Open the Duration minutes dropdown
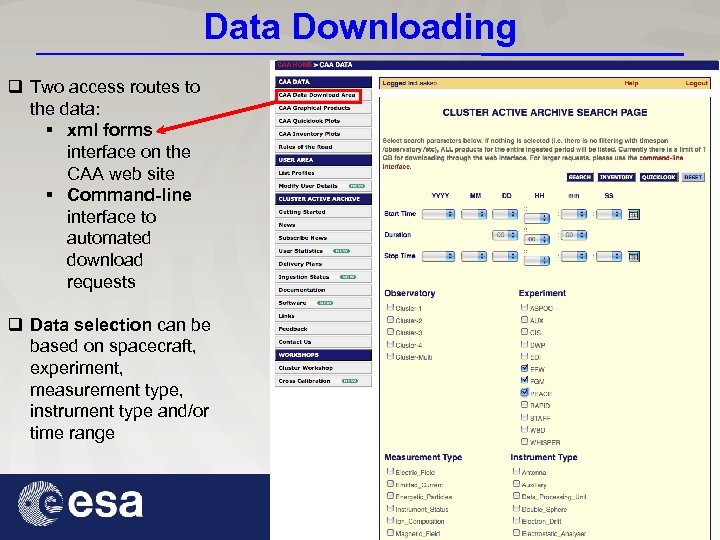The image size is (720, 540). (x=574, y=235)
